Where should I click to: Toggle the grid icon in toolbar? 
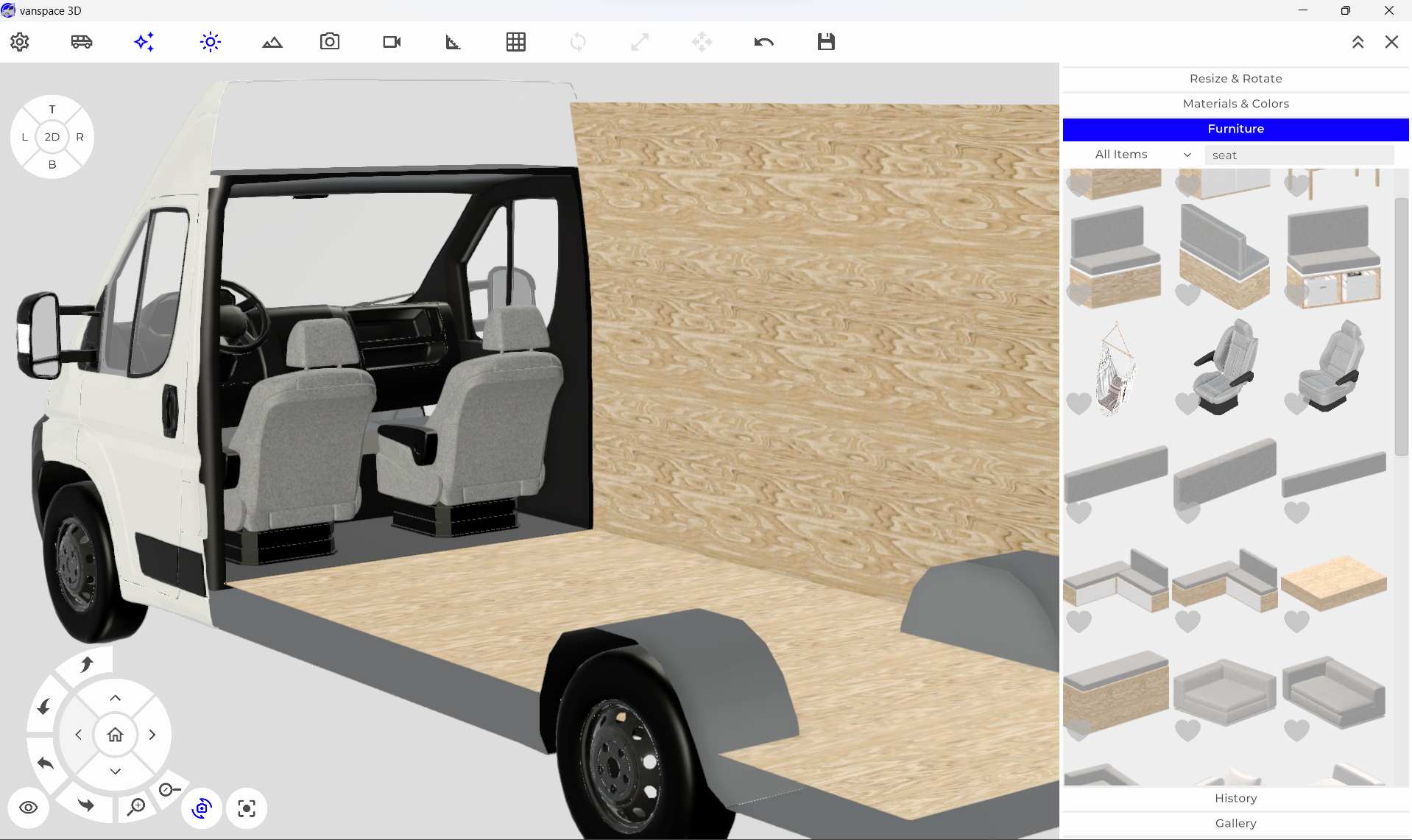click(516, 42)
